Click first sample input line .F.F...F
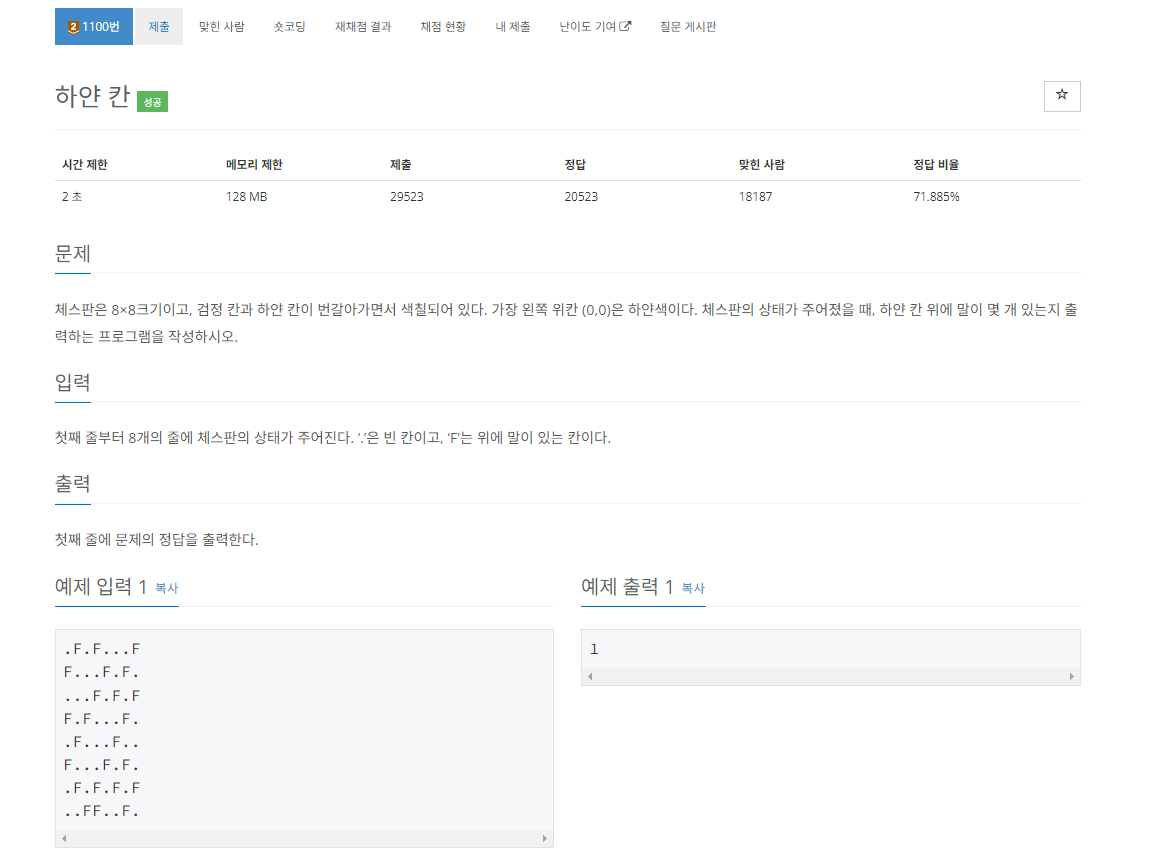This screenshot has width=1152, height=867. [102, 650]
